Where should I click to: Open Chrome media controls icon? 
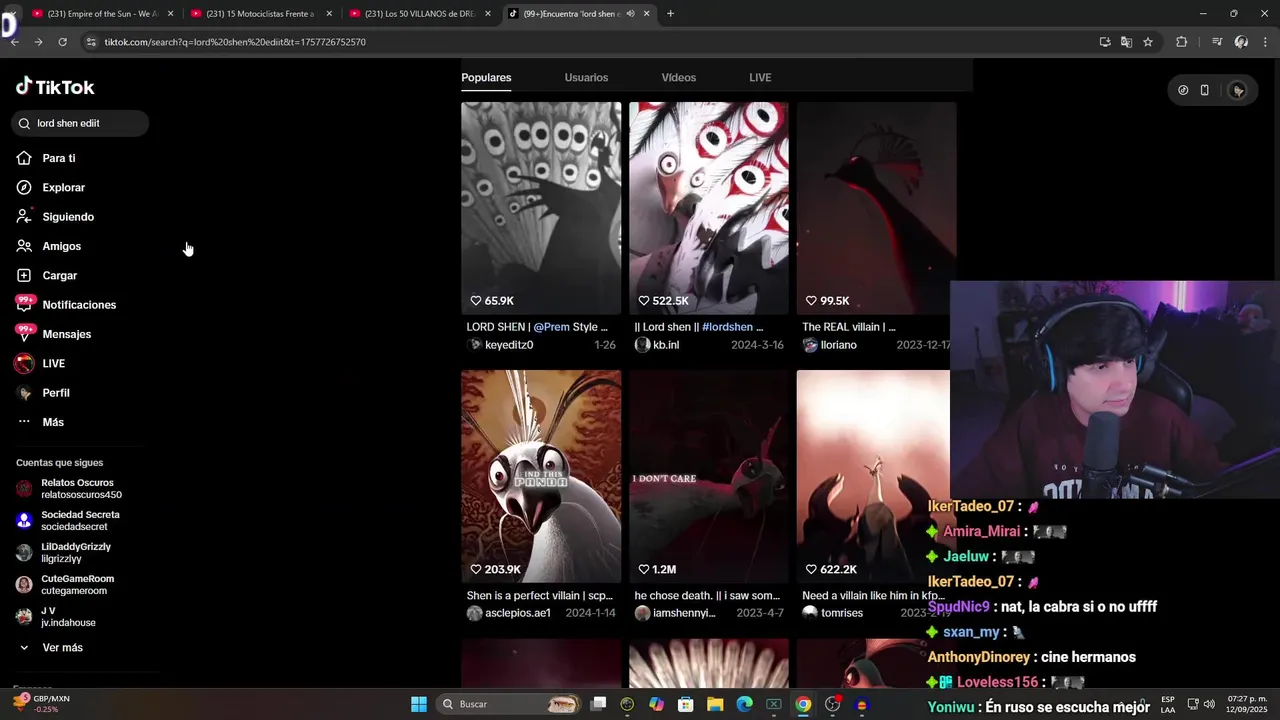click(1217, 42)
